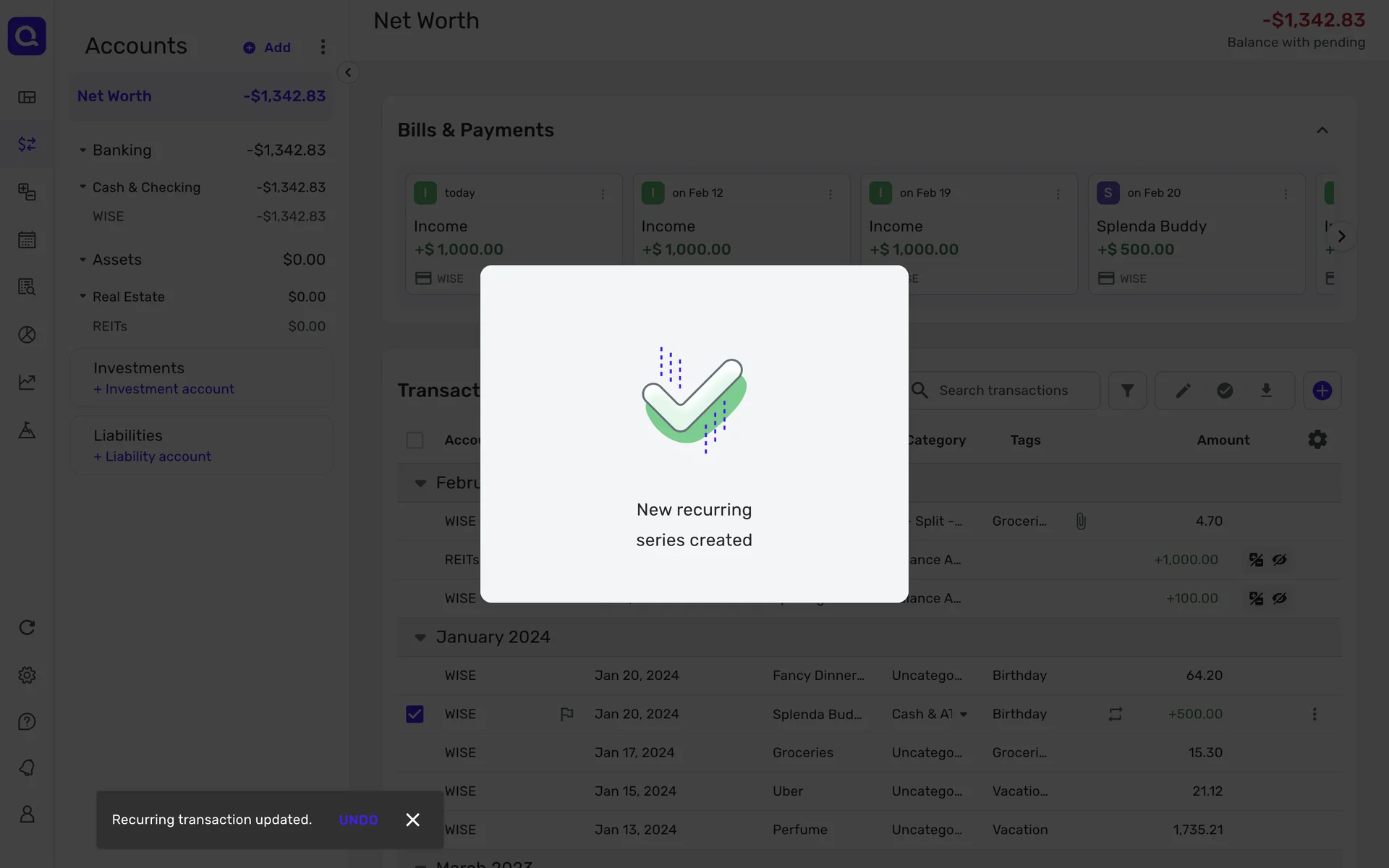Open the calendar icon in left sidebar
This screenshot has height=868, width=1389.
(27, 239)
